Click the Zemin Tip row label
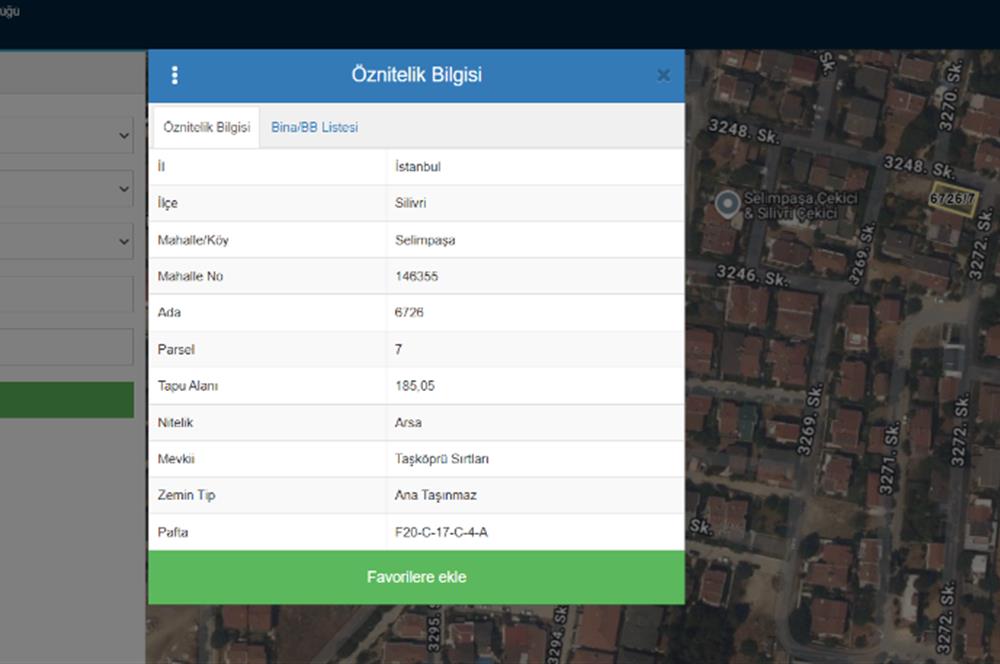 (x=186, y=496)
